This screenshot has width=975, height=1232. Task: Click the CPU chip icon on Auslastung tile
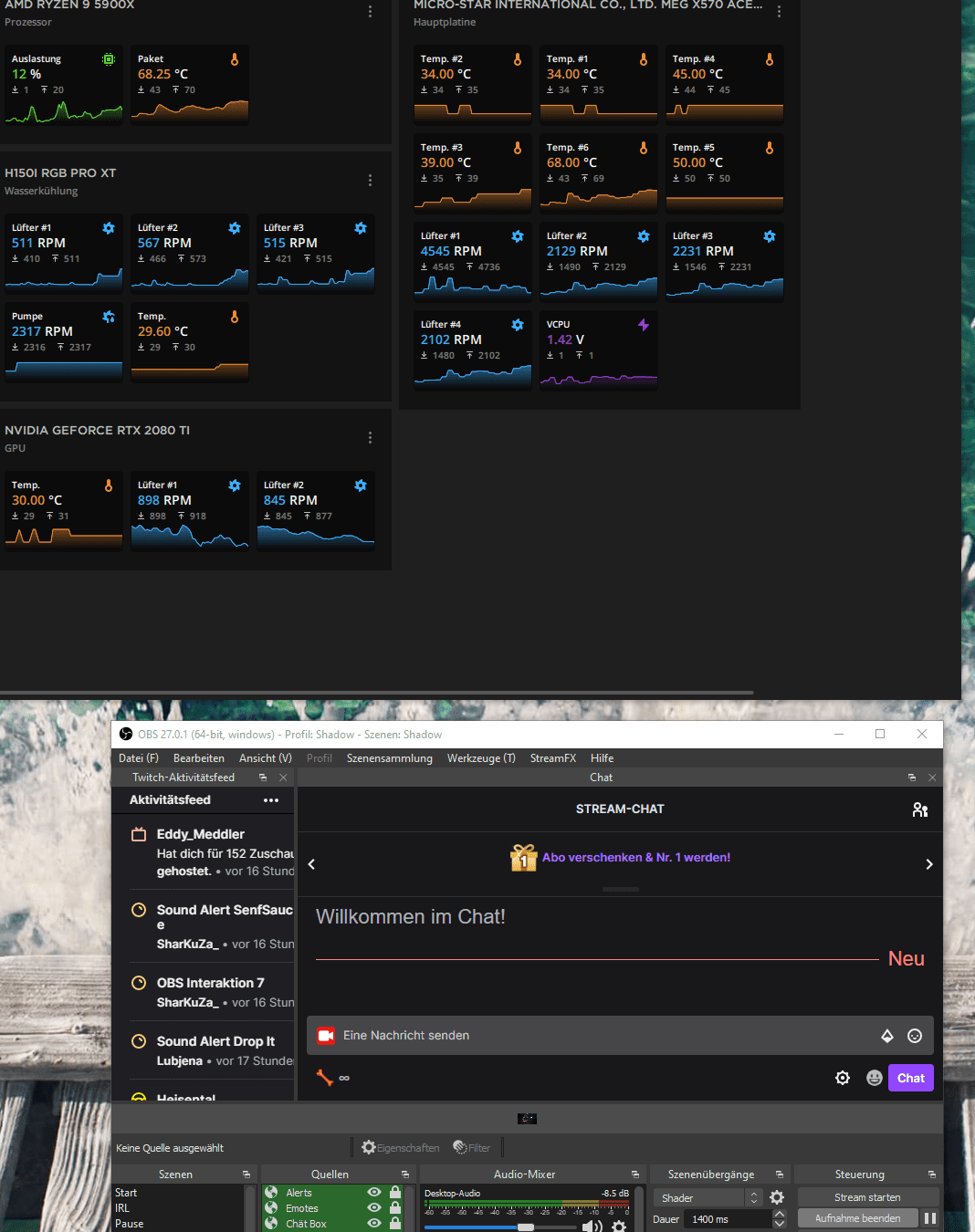click(x=109, y=59)
